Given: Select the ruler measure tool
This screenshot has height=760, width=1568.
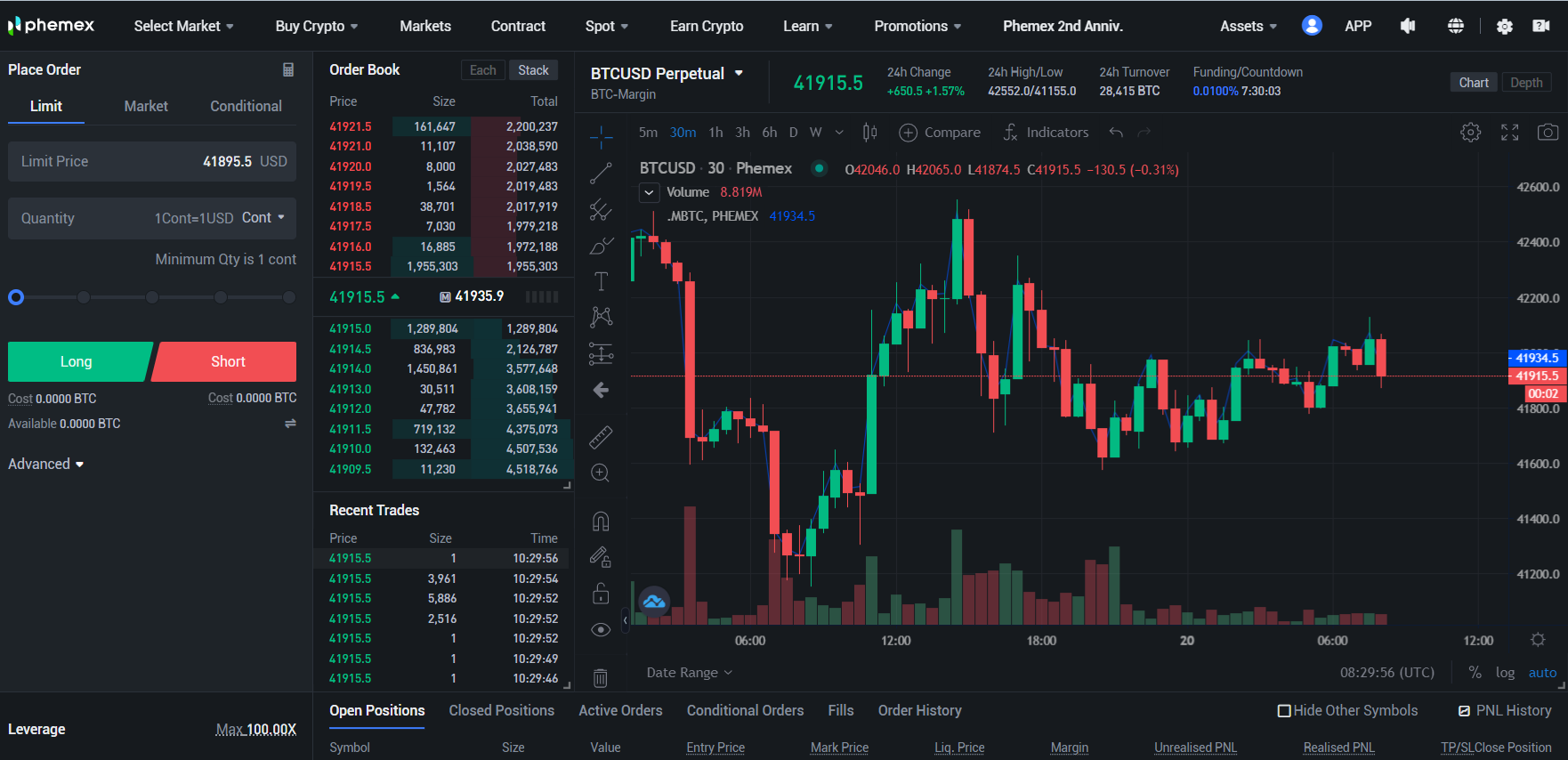Looking at the screenshot, I should [x=601, y=436].
